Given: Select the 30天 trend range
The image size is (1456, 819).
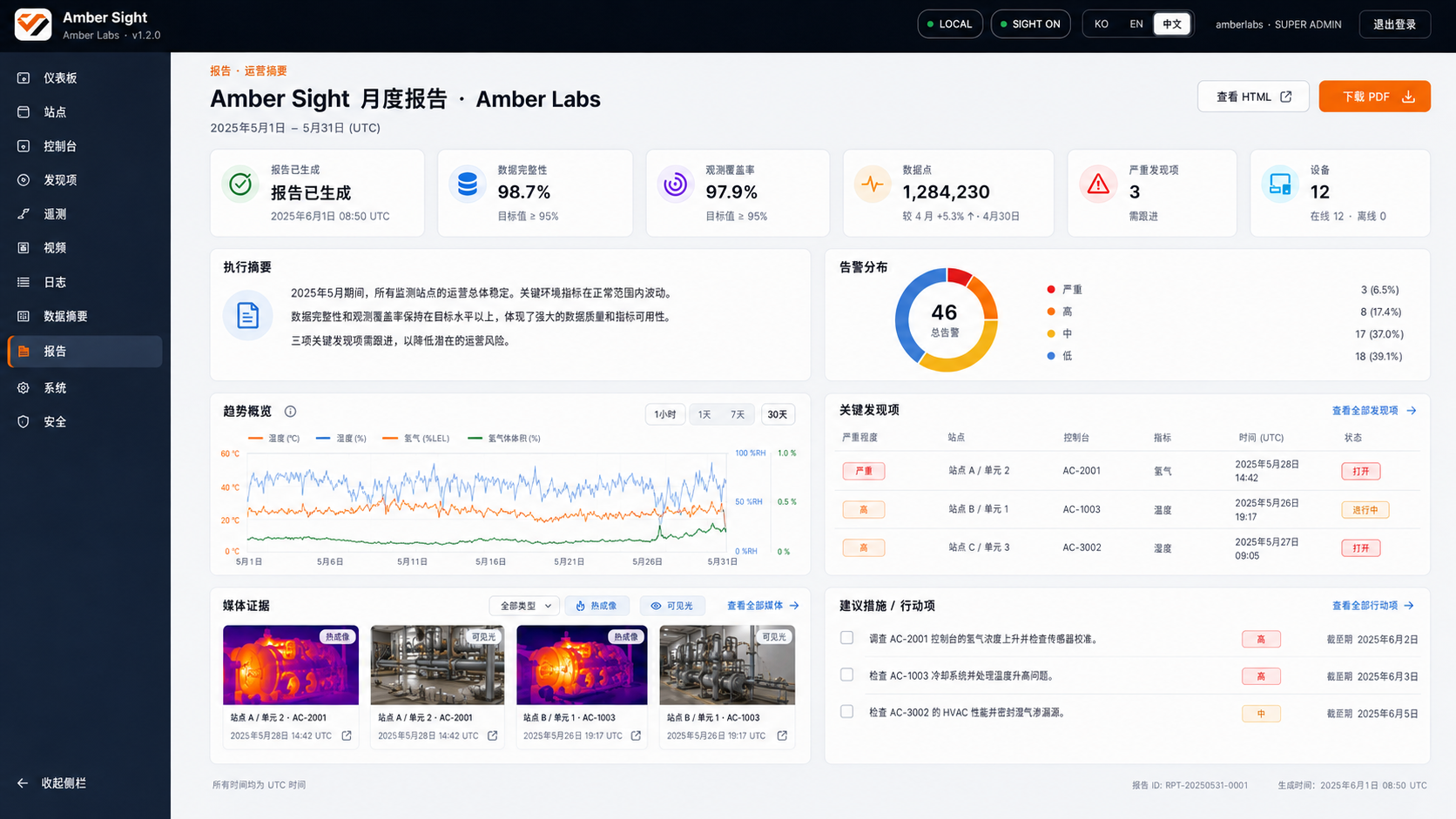Looking at the screenshot, I should pyautogui.click(x=778, y=414).
